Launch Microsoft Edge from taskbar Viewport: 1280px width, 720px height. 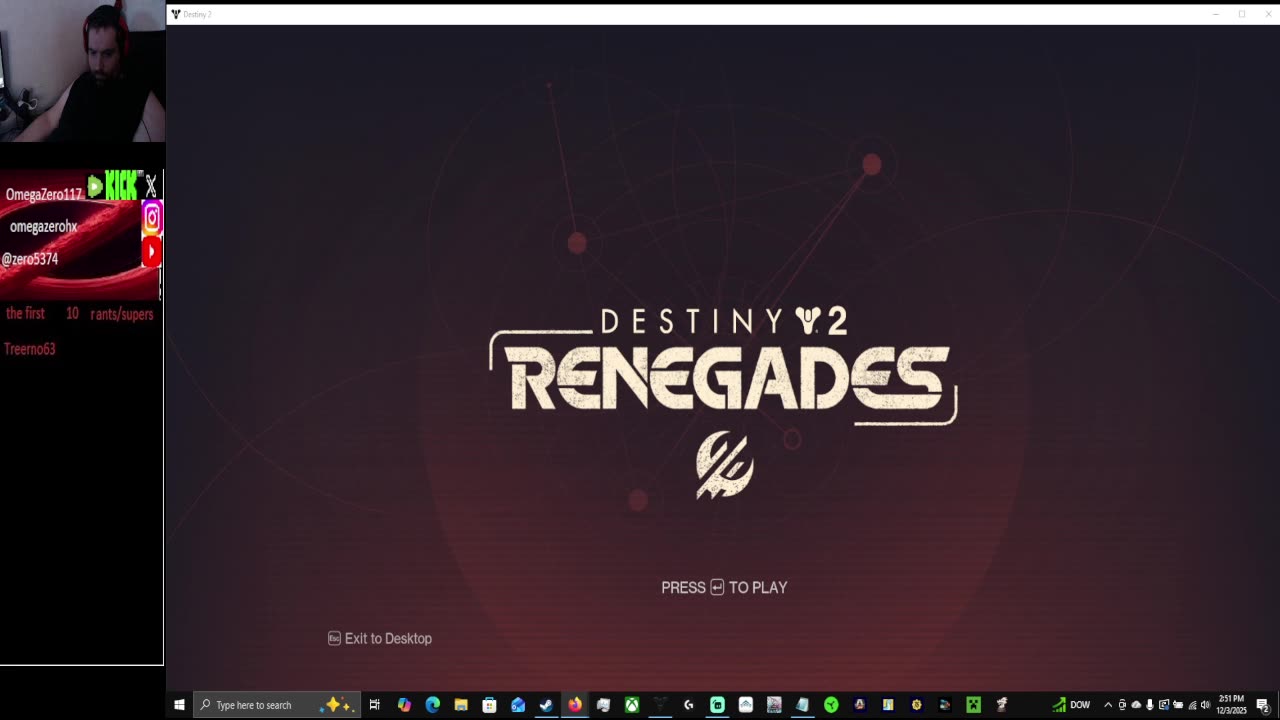pyautogui.click(x=432, y=705)
